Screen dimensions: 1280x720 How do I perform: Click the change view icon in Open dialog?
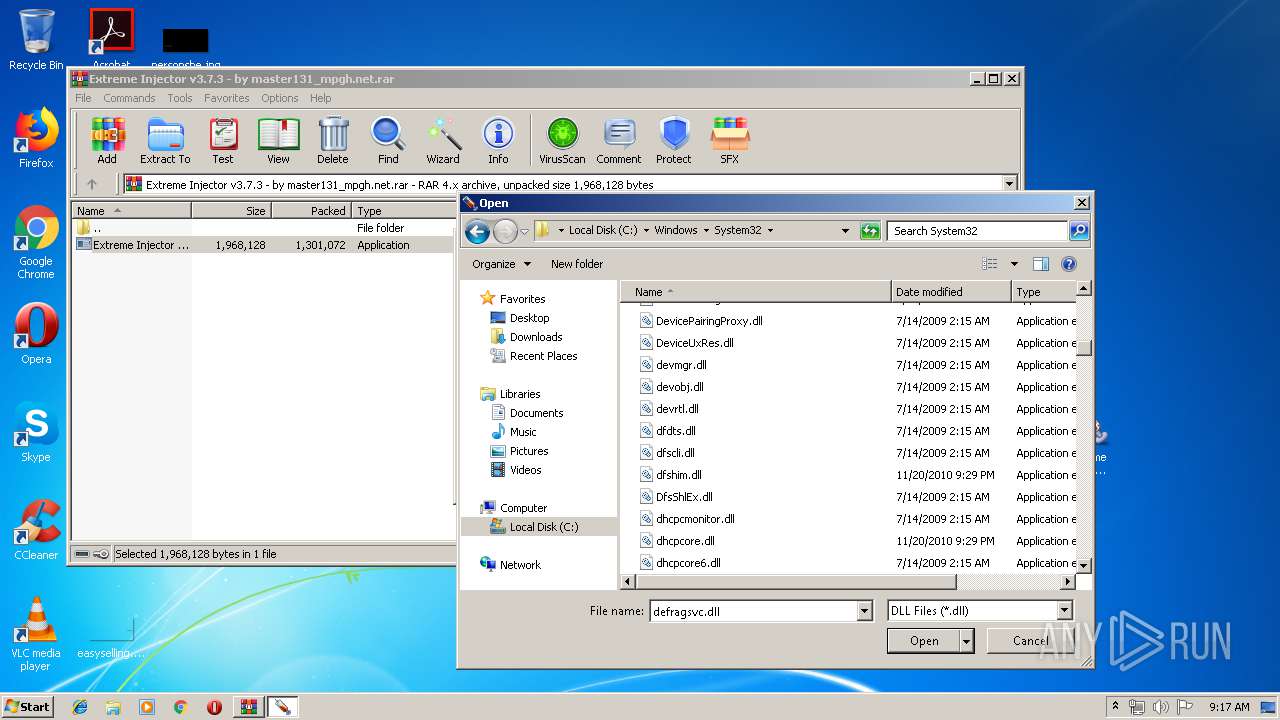click(990, 264)
